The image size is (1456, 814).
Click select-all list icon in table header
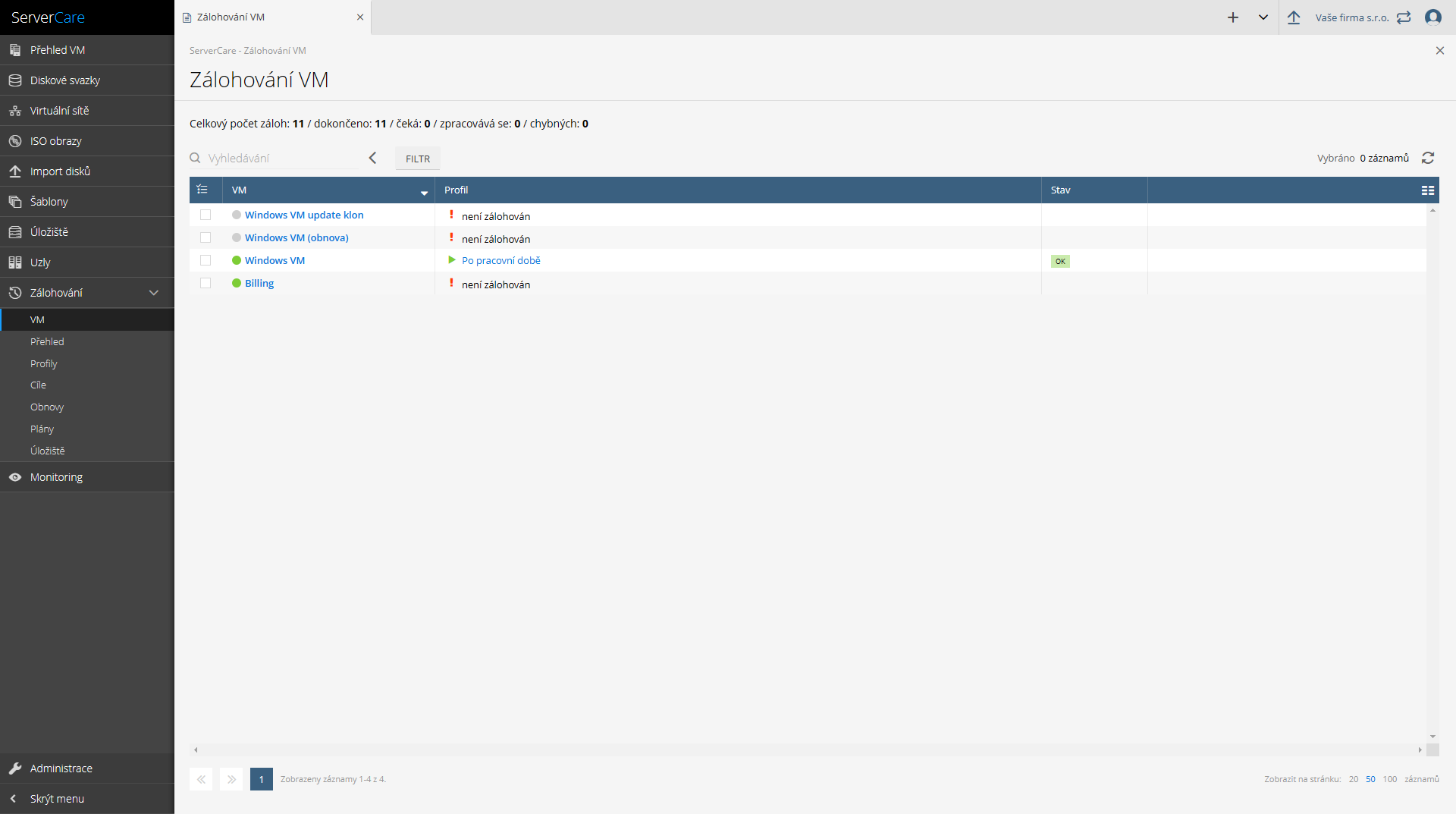click(202, 190)
